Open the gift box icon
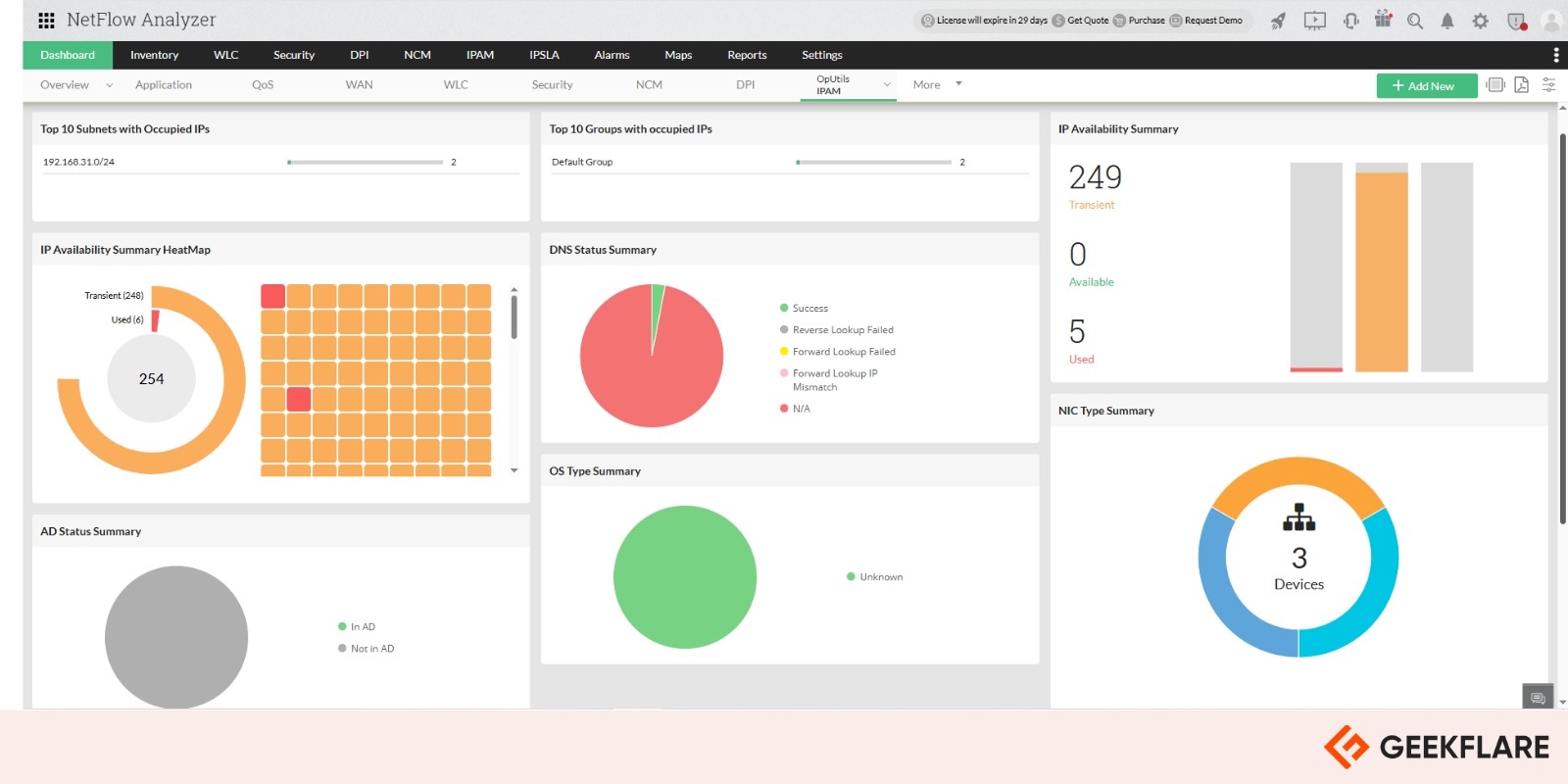This screenshot has width=1568, height=784. (x=1383, y=20)
